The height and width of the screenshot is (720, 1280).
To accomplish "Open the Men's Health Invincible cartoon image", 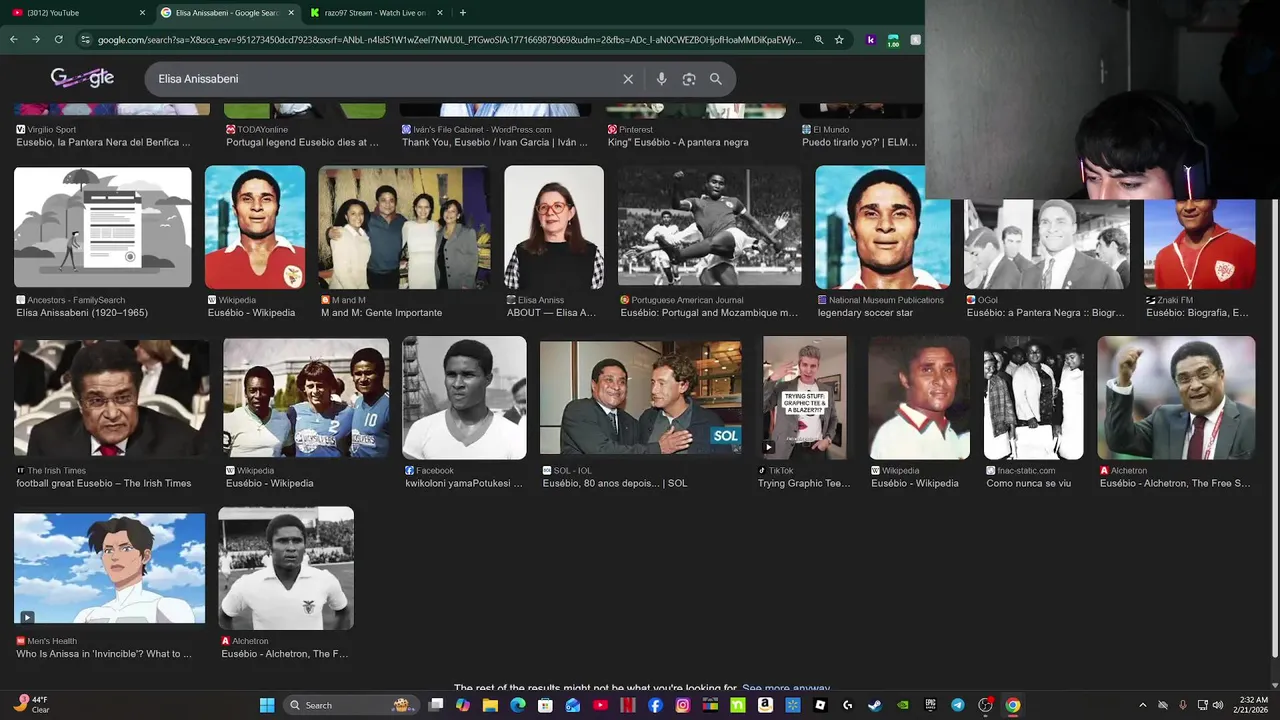I will tap(110, 568).
